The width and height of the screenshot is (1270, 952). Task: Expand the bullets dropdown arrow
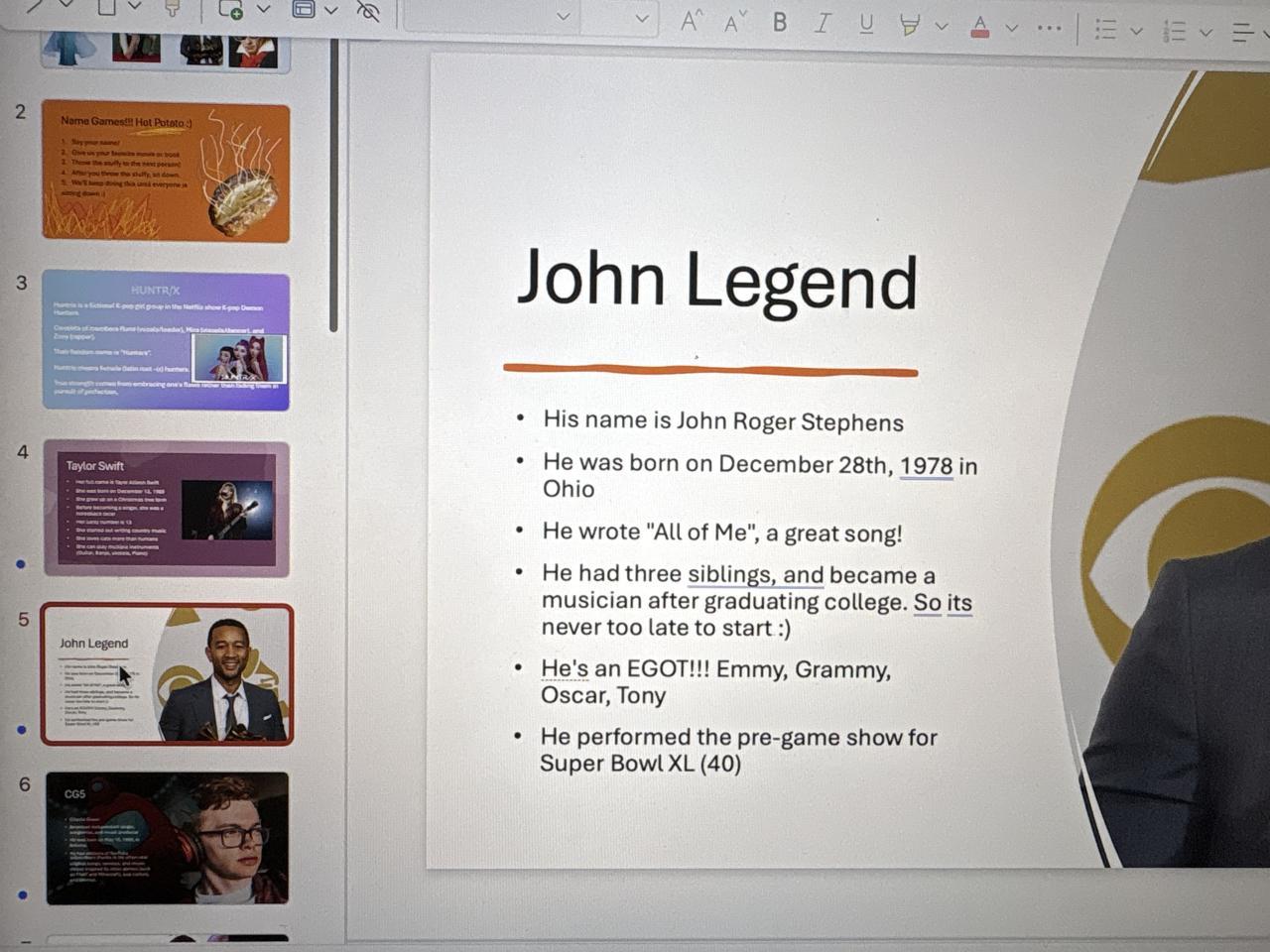coord(1137,31)
